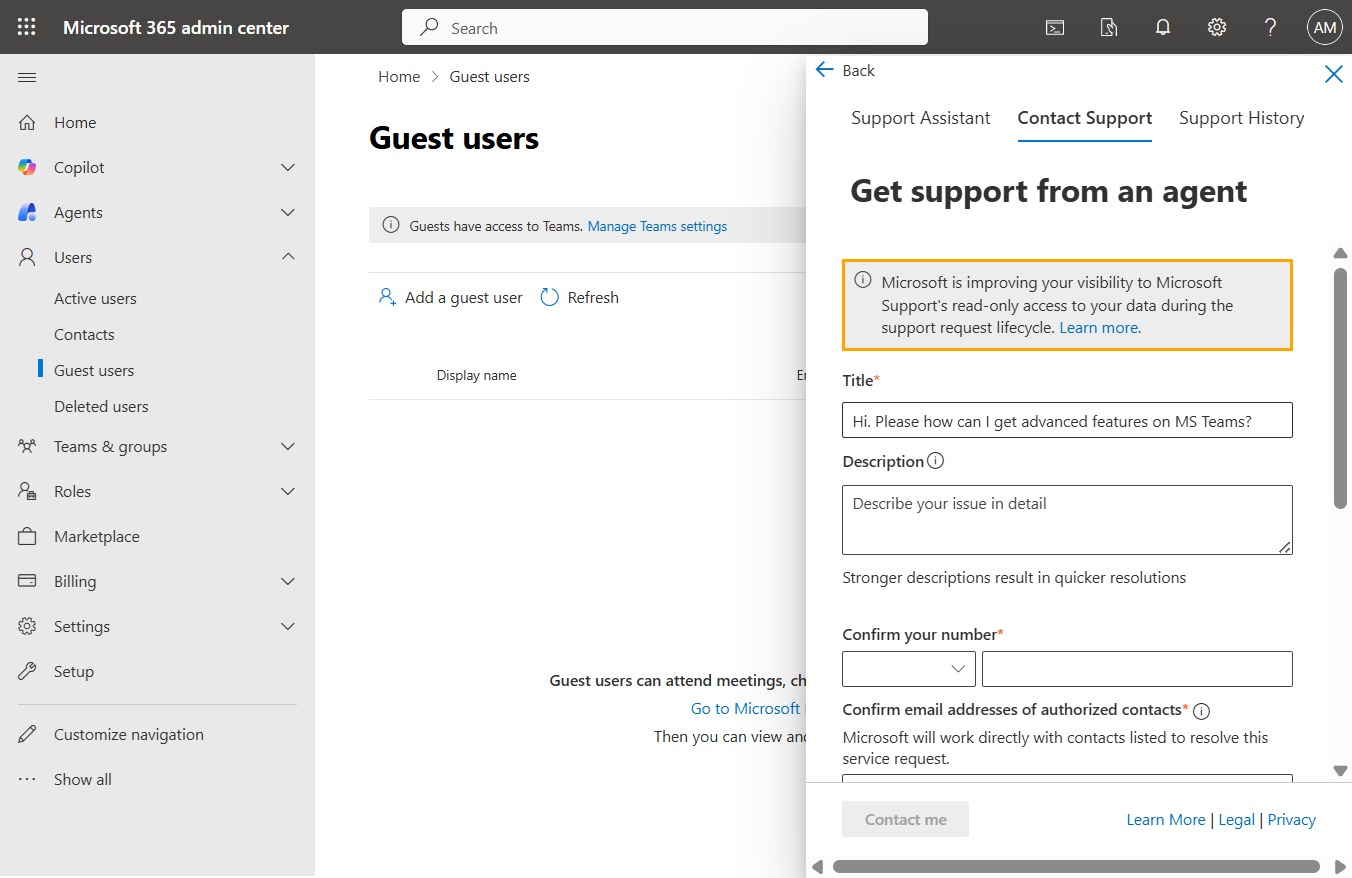
Task: Click the support panel vertical scrollbar thumb
Action: 1341,388
